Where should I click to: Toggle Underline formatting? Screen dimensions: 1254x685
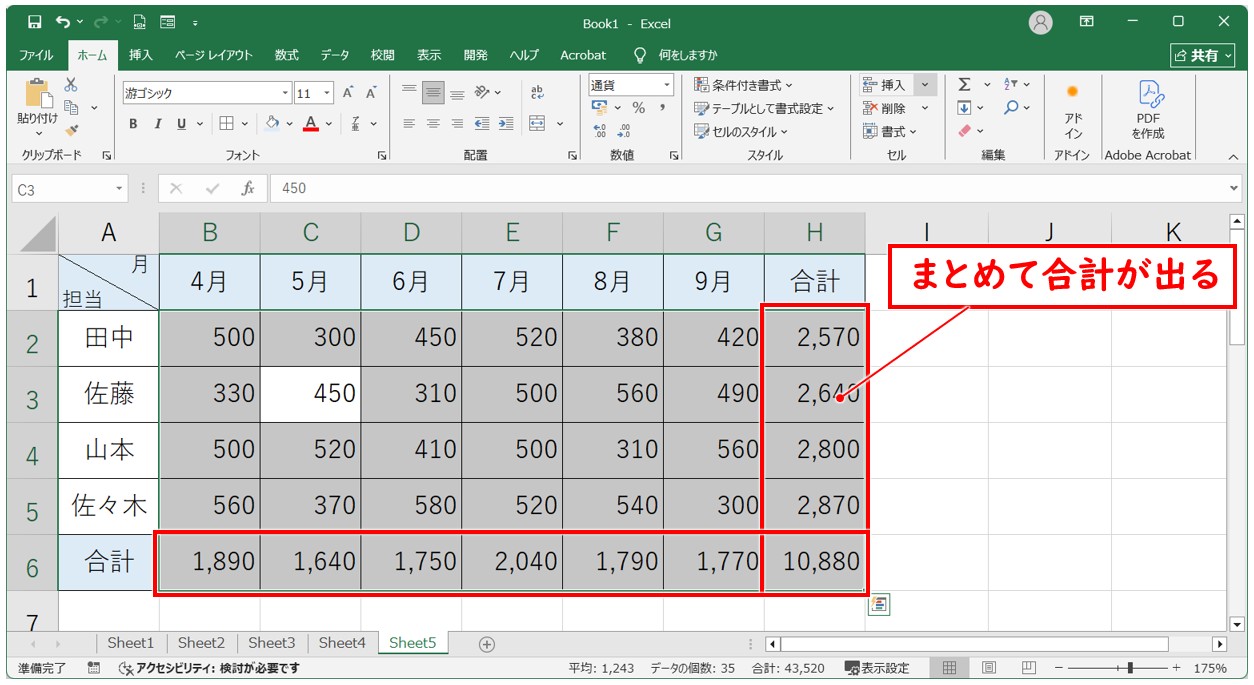click(182, 124)
